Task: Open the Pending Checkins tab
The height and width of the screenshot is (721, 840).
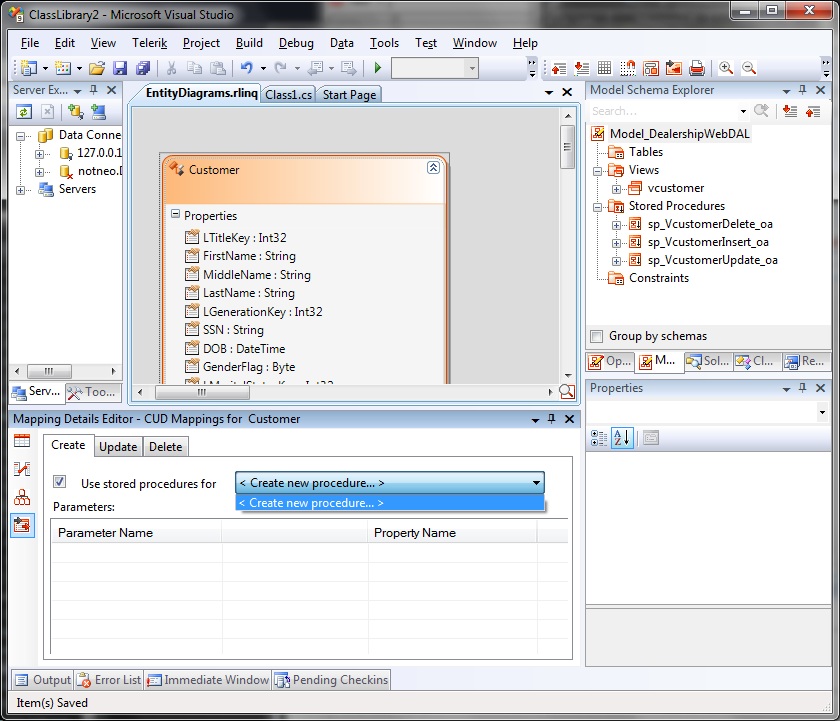Action: (x=331, y=680)
